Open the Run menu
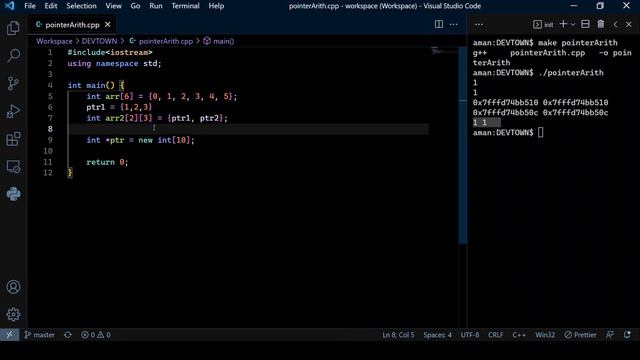640x360 pixels. (x=156, y=6)
